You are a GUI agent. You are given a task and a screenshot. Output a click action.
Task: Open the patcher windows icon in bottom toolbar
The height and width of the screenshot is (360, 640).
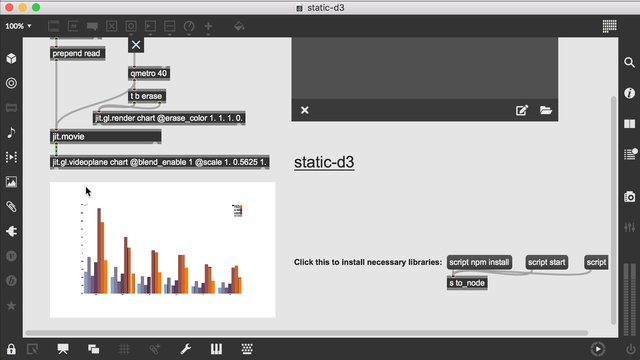point(93,349)
